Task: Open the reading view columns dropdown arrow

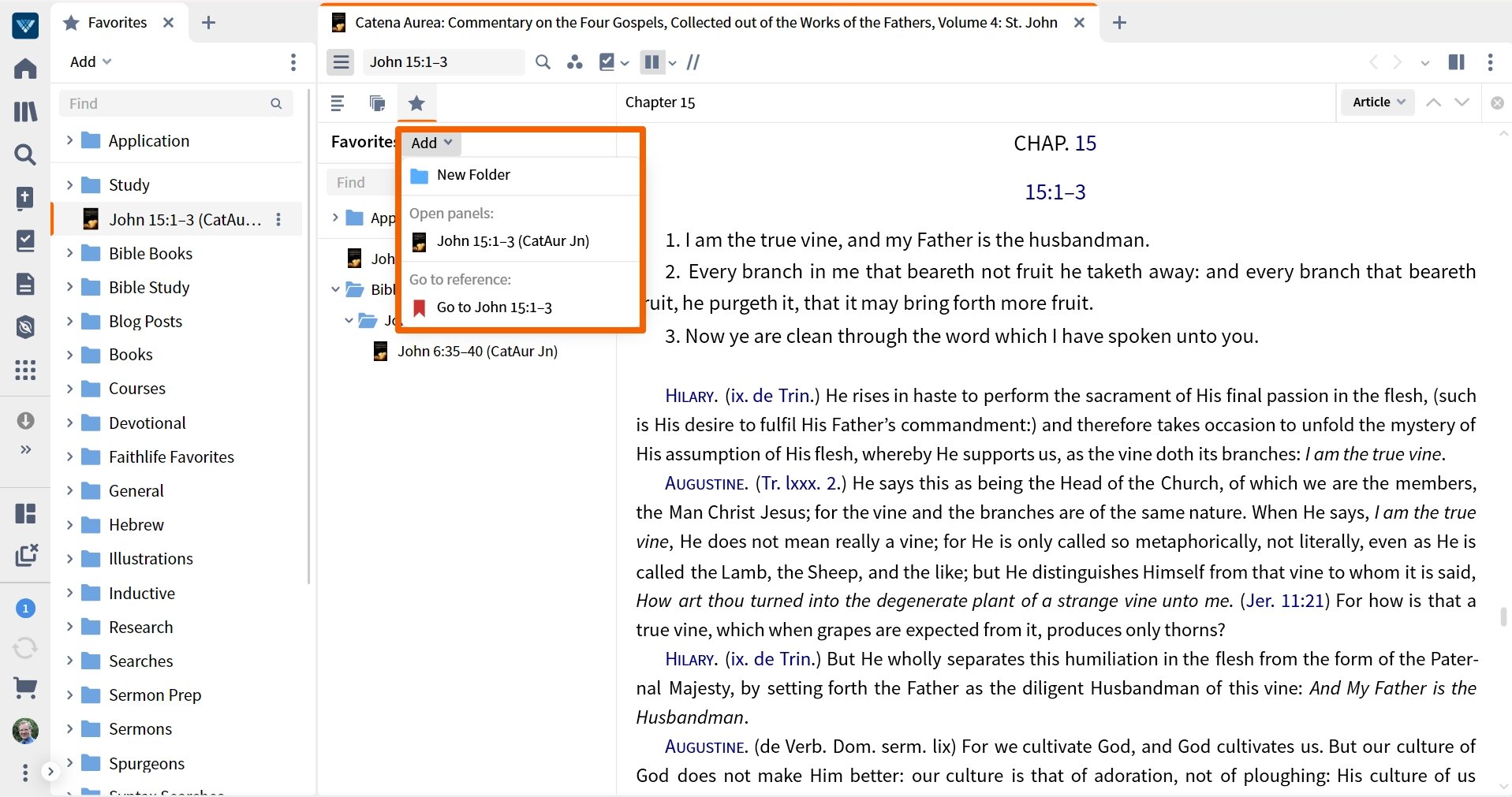Action: coord(672,63)
